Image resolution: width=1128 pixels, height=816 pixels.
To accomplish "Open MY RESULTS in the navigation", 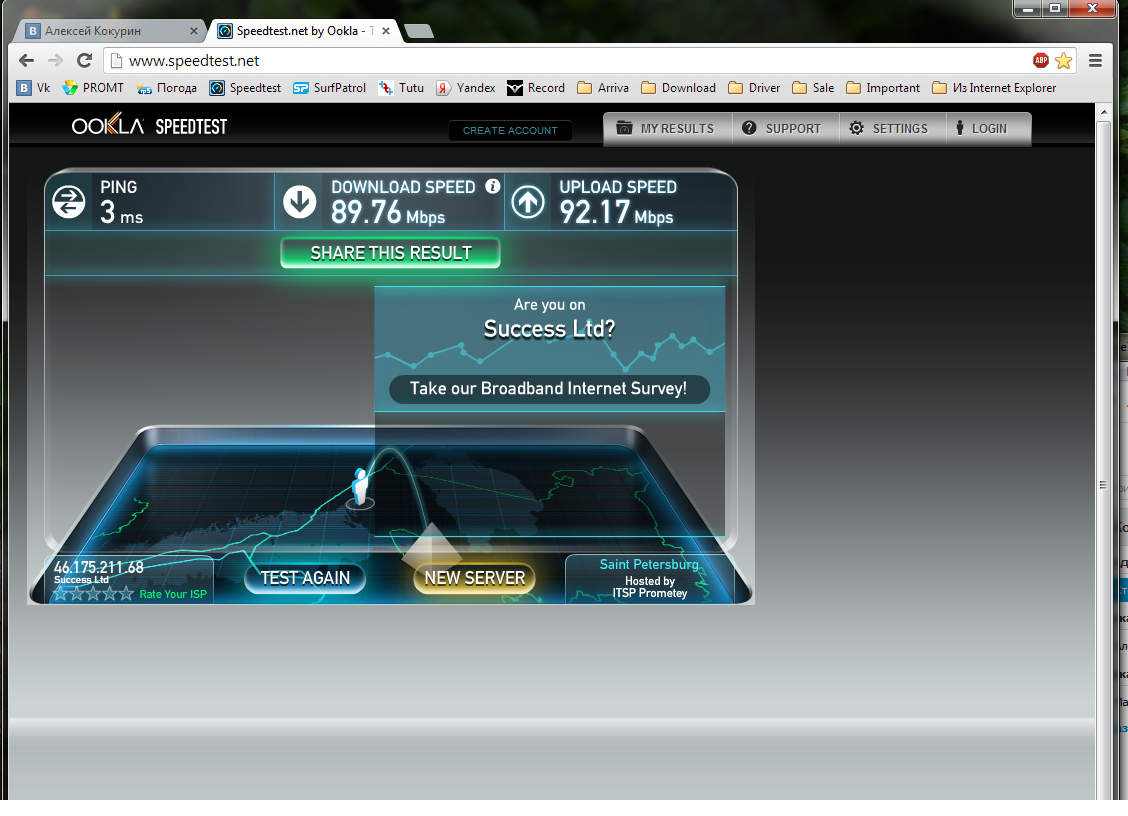I will click(x=667, y=129).
